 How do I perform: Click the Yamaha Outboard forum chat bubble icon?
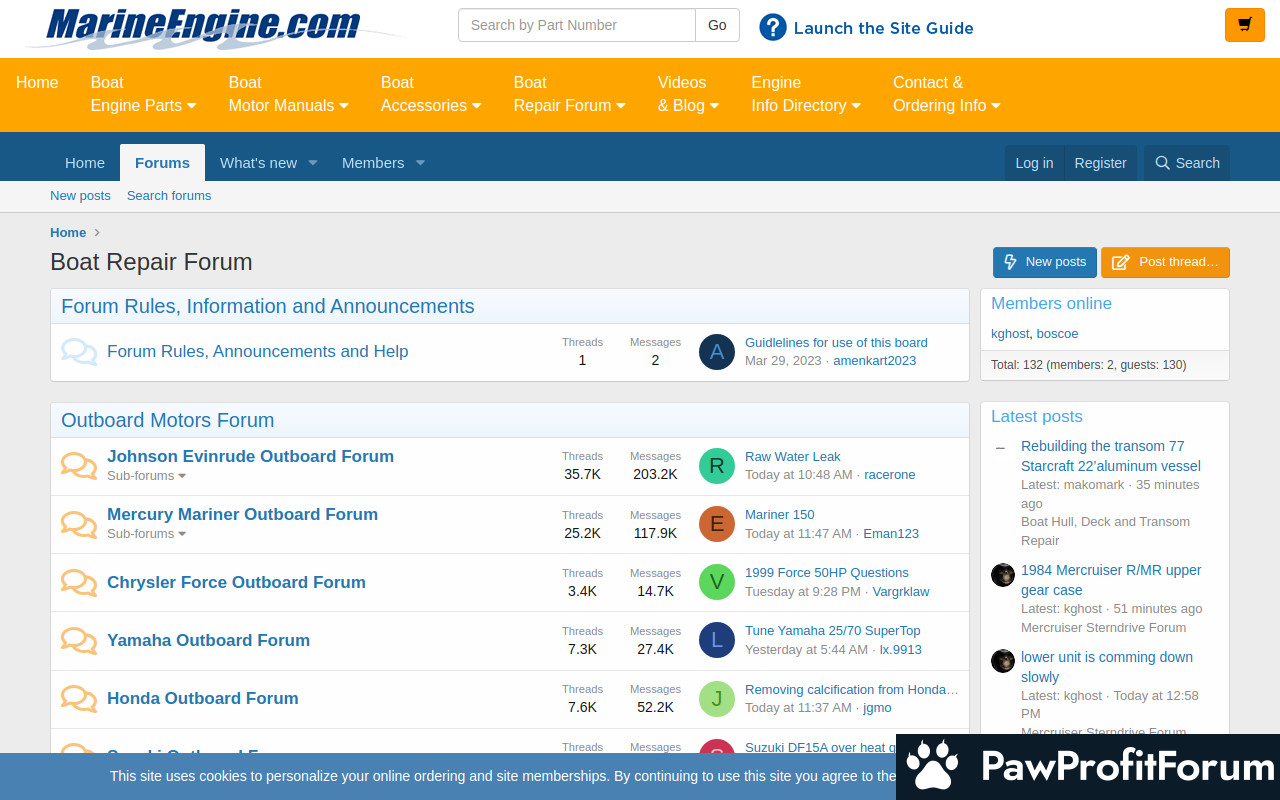[79, 640]
